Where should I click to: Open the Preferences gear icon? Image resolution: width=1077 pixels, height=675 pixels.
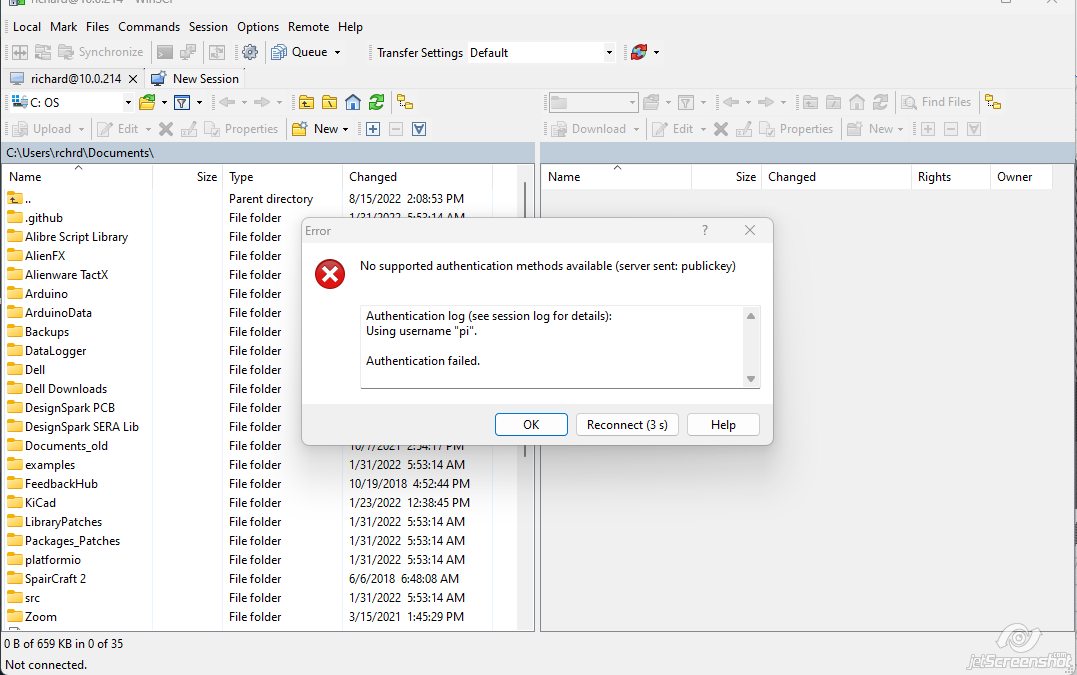[248, 52]
